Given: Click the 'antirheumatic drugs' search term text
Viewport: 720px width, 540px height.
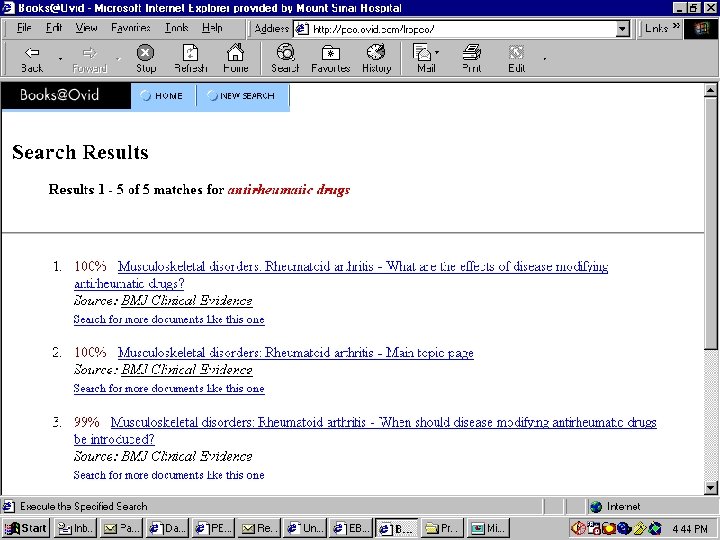Looking at the screenshot, I should click(289, 190).
